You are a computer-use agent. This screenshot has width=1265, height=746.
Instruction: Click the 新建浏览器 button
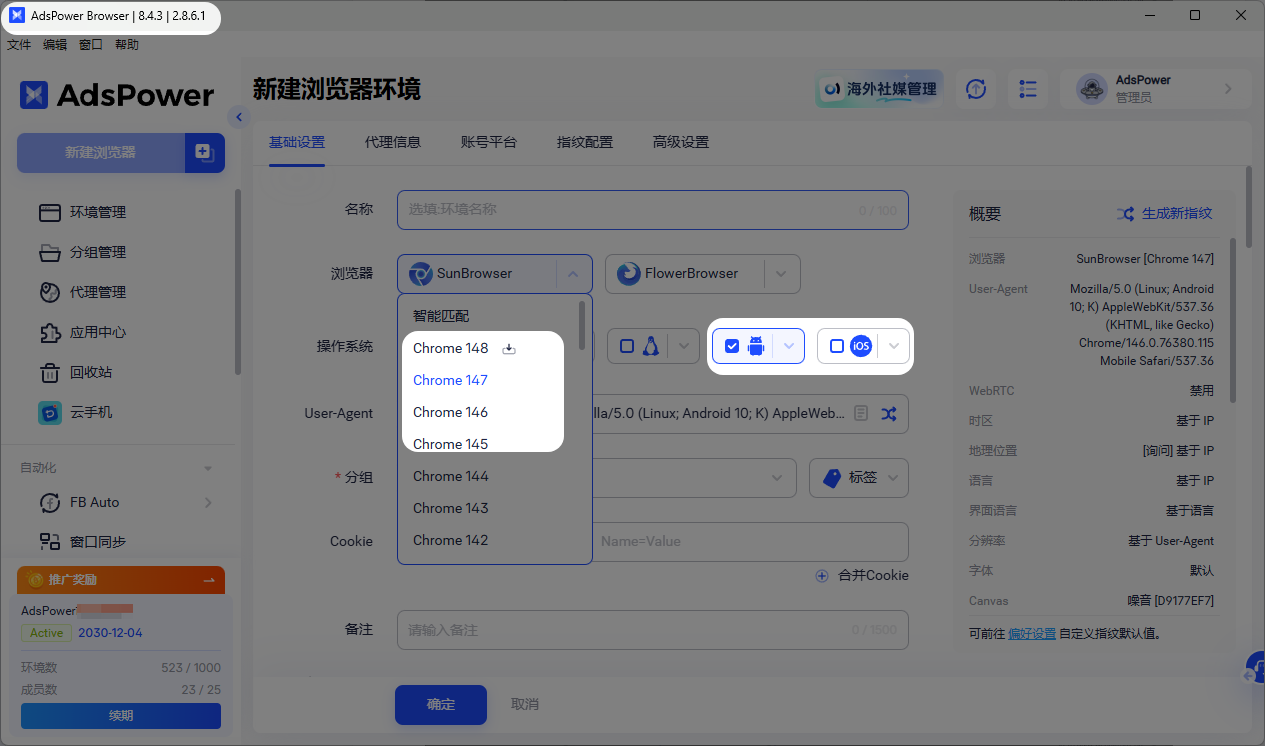(x=101, y=153)
